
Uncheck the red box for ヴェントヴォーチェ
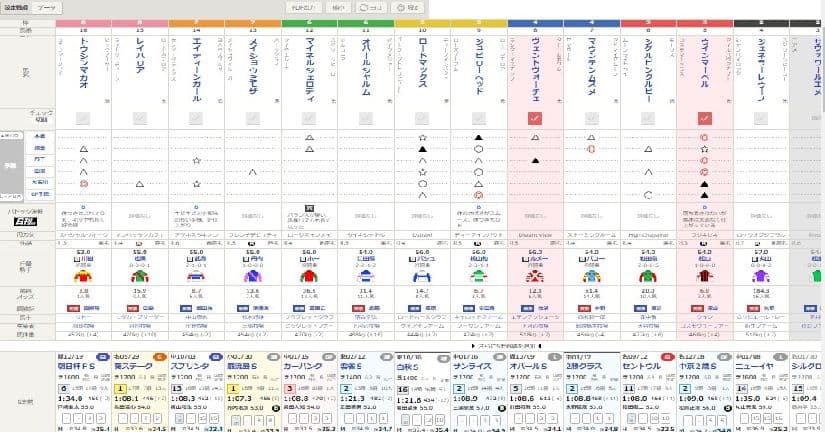[535, 118]
